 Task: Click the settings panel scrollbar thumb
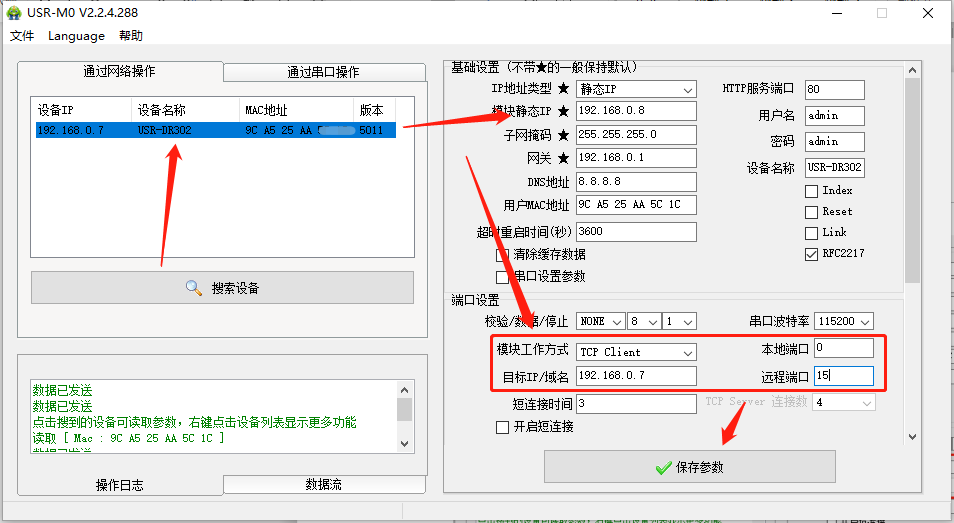coord(912,181)
